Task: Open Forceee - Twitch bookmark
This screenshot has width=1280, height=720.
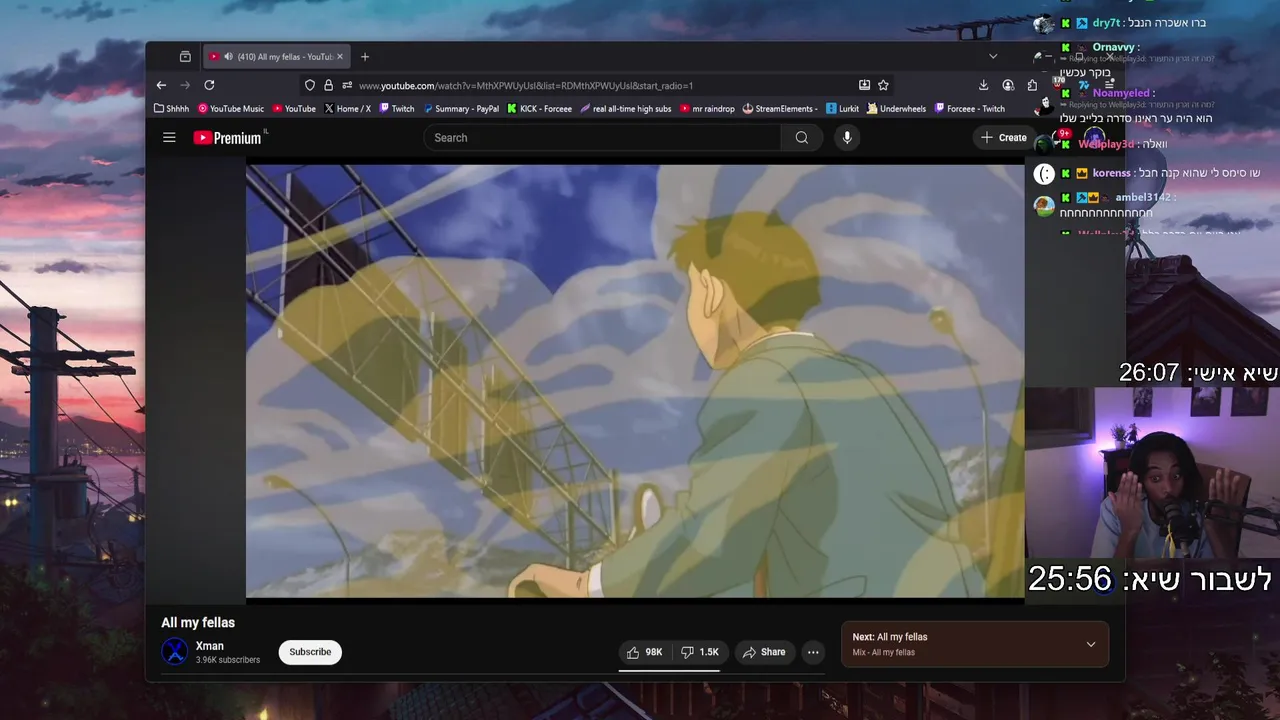Action: [970, 109]
